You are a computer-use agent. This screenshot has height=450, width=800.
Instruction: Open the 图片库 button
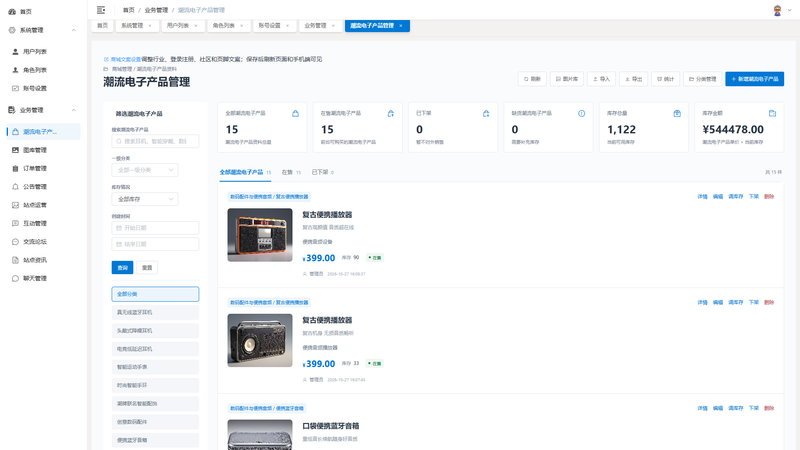(567, 79)
